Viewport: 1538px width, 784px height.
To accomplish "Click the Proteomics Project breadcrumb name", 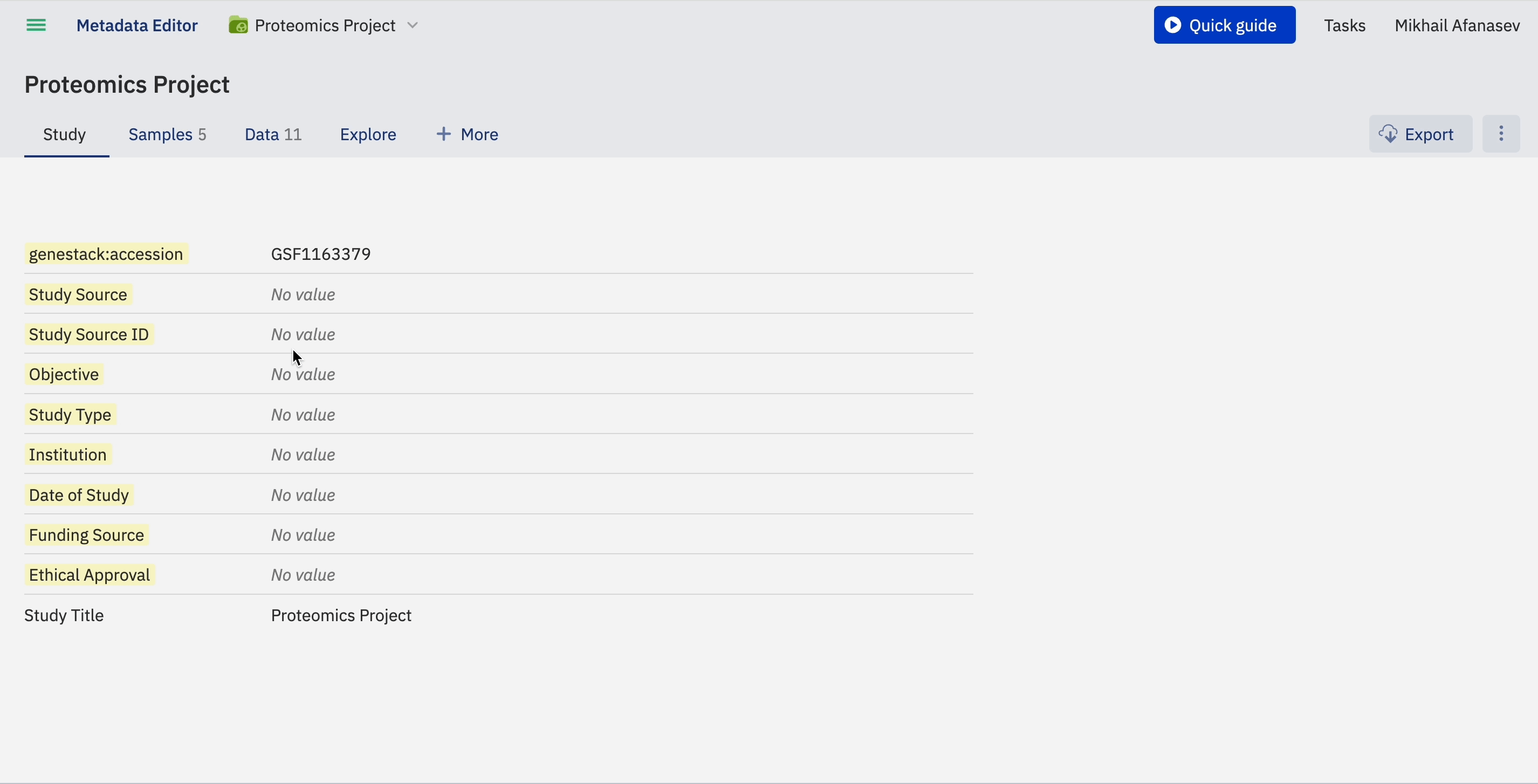I will point(325,25).
